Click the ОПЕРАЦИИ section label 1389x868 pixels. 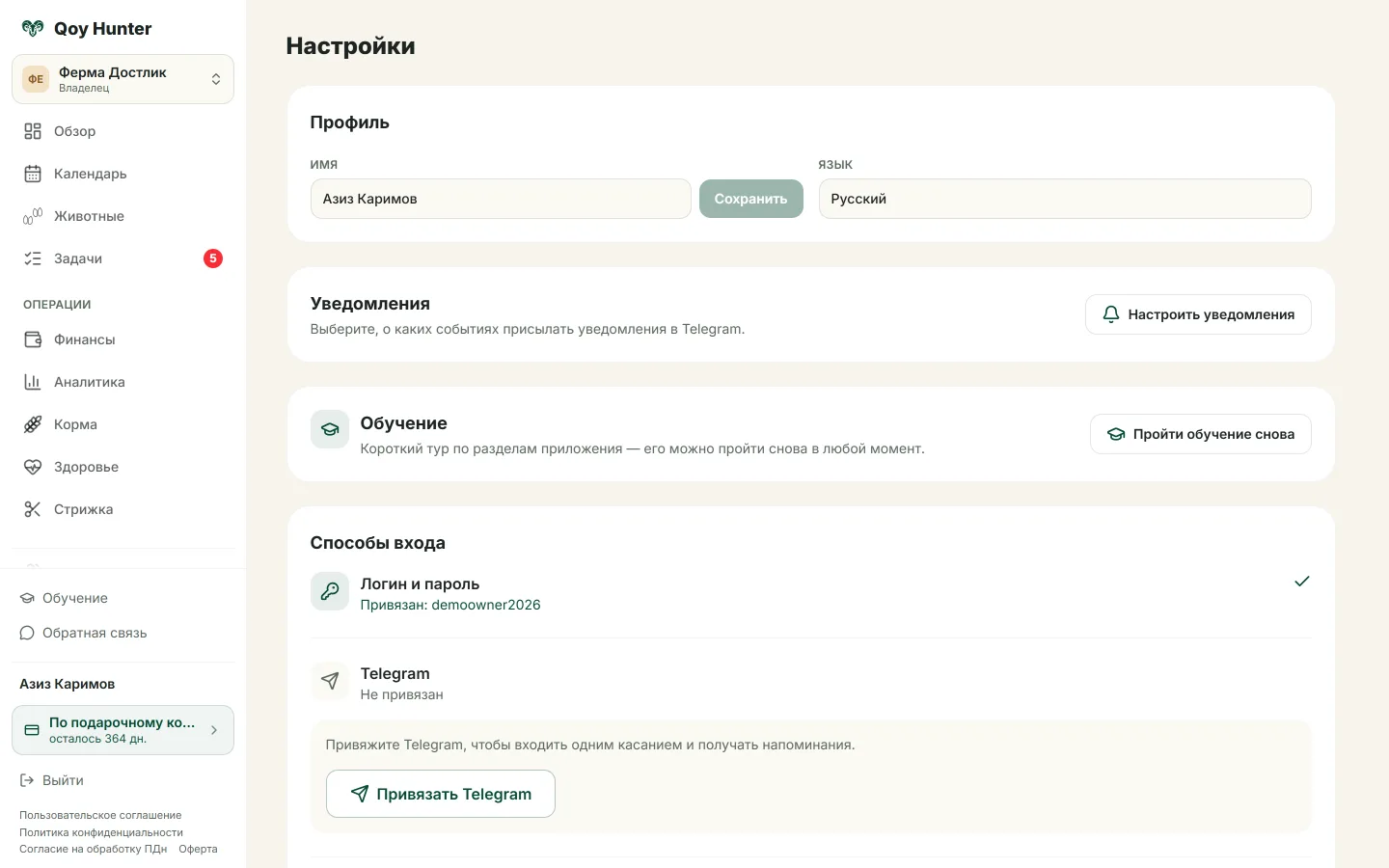57,305
